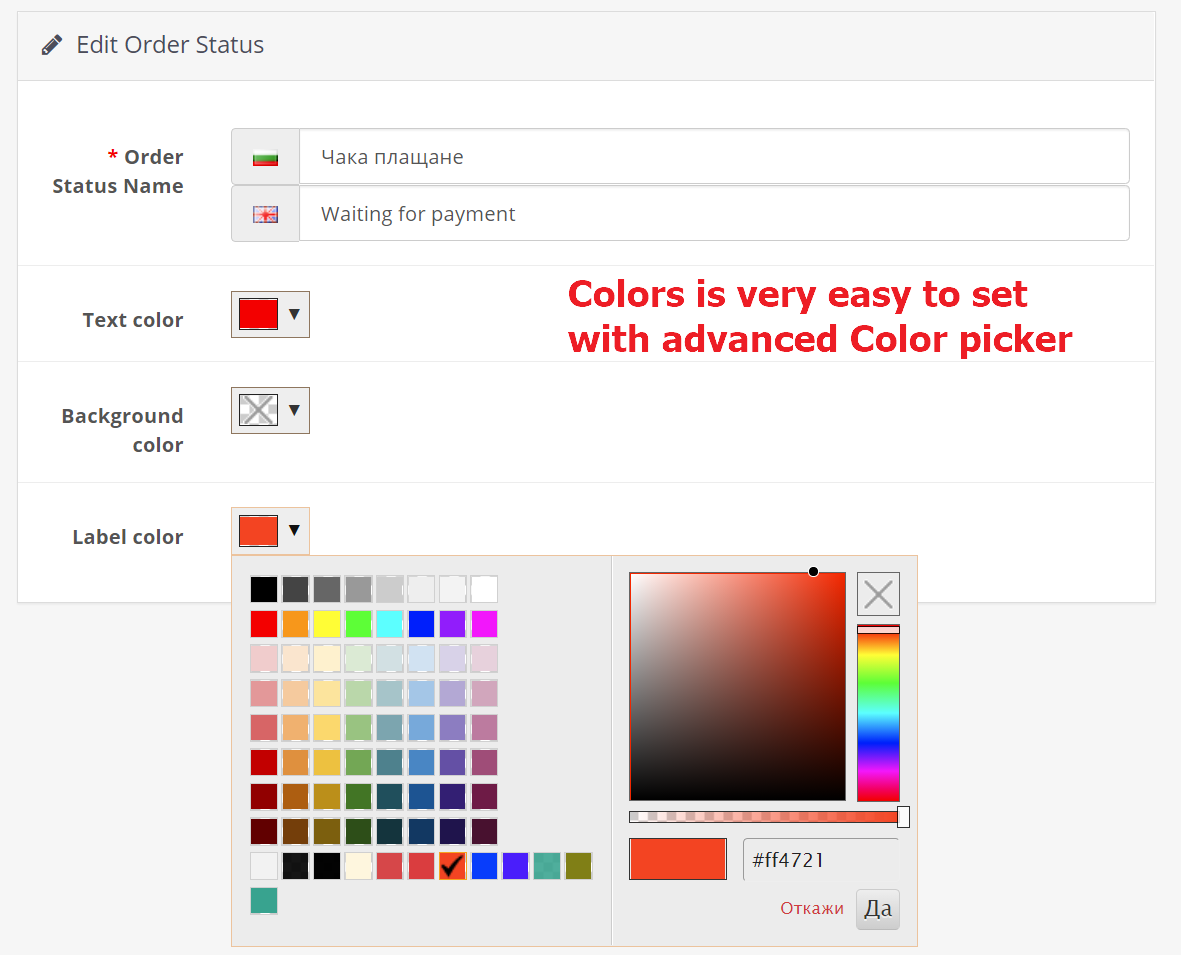1181x955 pixels.
Task: Click the clear color X button
Action: point(878,594)
